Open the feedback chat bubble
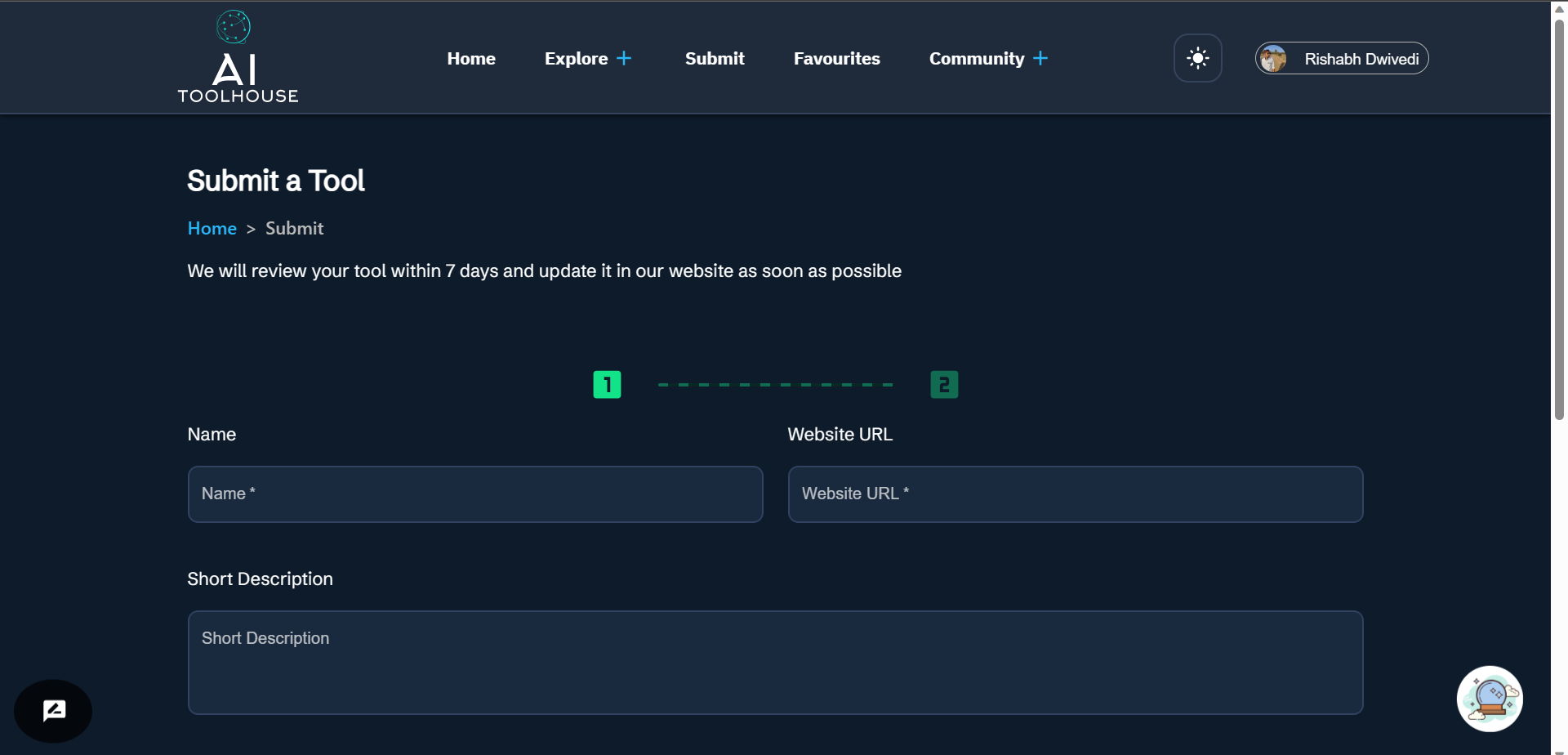The height and width of the screenshot is (755, 1568). (52, 710)
